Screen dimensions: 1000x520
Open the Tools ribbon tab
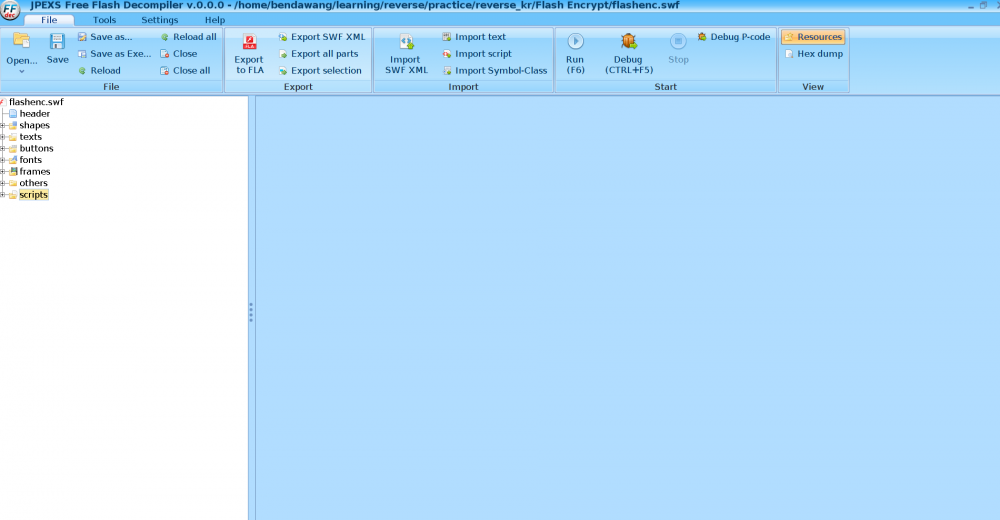click(105, 20)
